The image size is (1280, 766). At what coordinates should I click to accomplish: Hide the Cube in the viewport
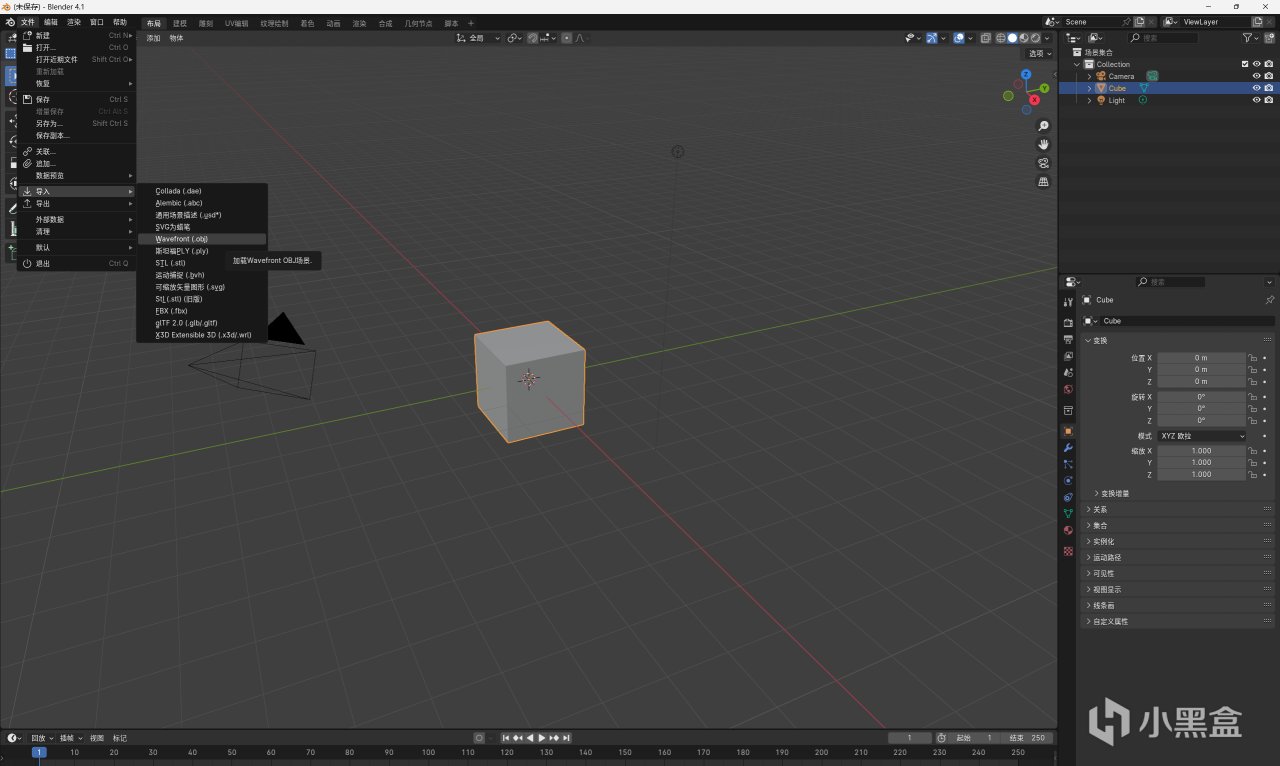[x=1257, y=88]
